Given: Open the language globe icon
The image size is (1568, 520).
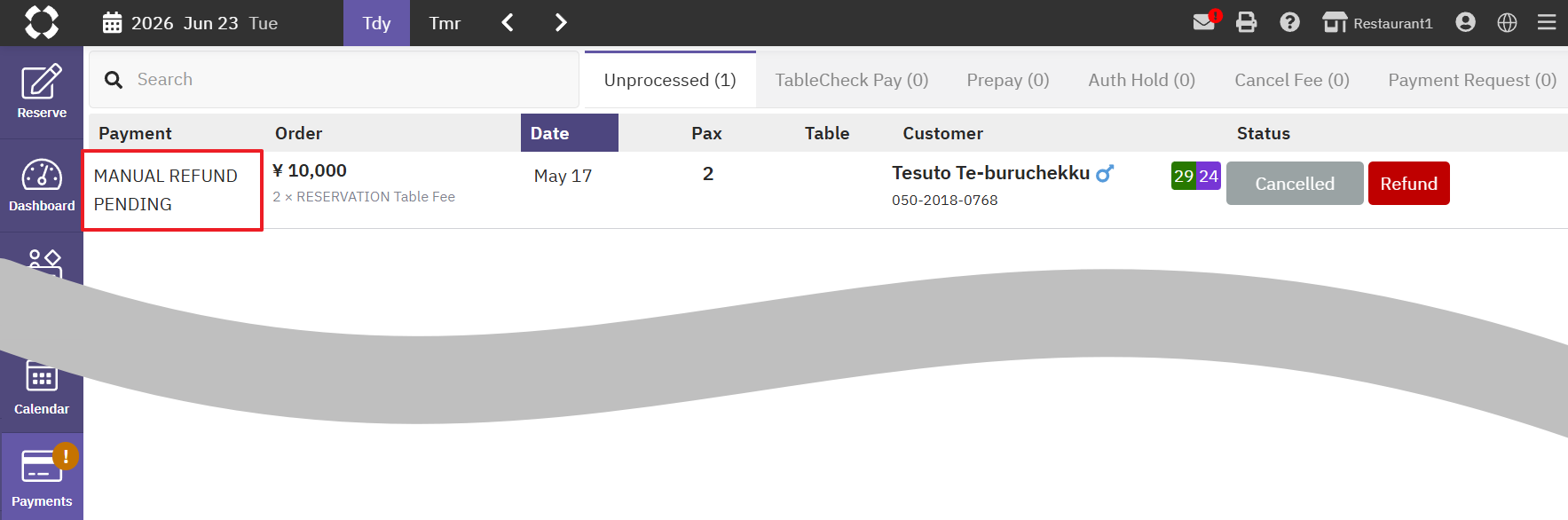Looking at the screenshot, I should pos(1507,22).
